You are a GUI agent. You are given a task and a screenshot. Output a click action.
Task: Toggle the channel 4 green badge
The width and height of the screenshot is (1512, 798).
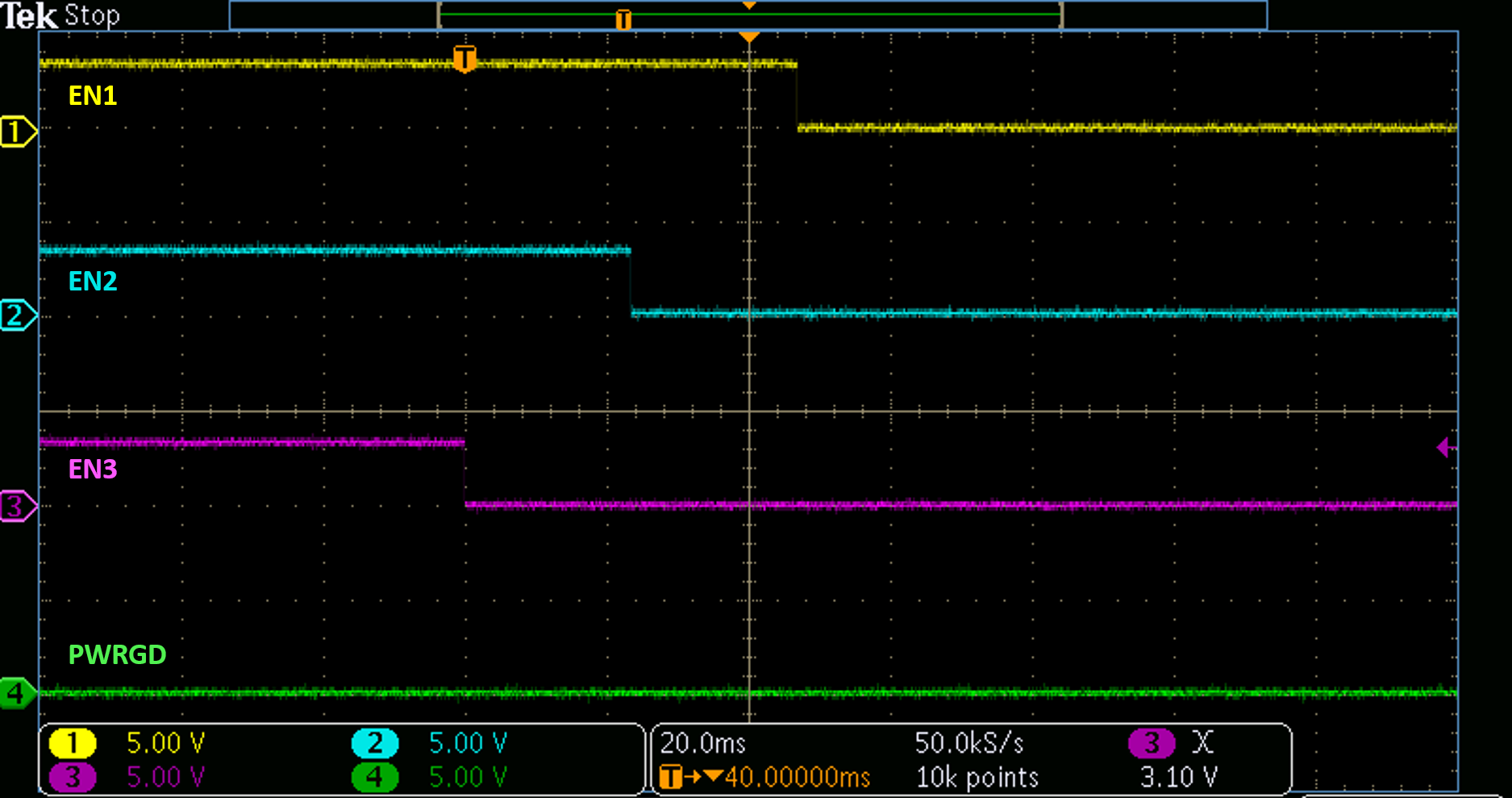pos(375,777)
